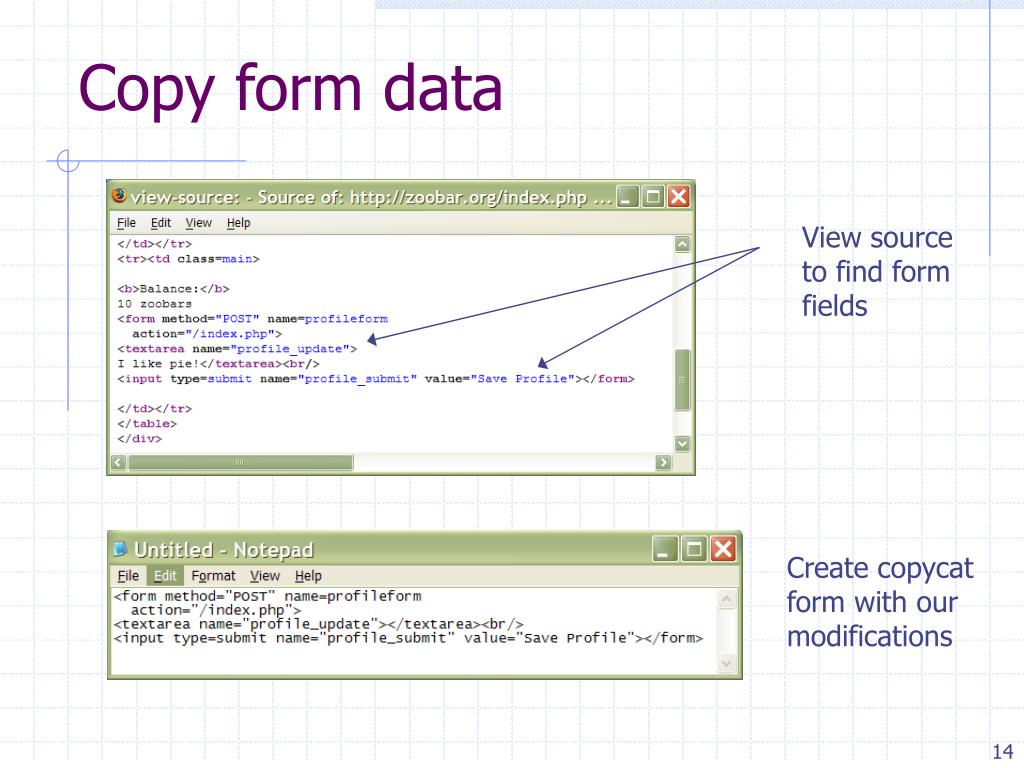Click Notepad scroll up arrow
The height and width of the screenshot is (768, 1024).
726,600
